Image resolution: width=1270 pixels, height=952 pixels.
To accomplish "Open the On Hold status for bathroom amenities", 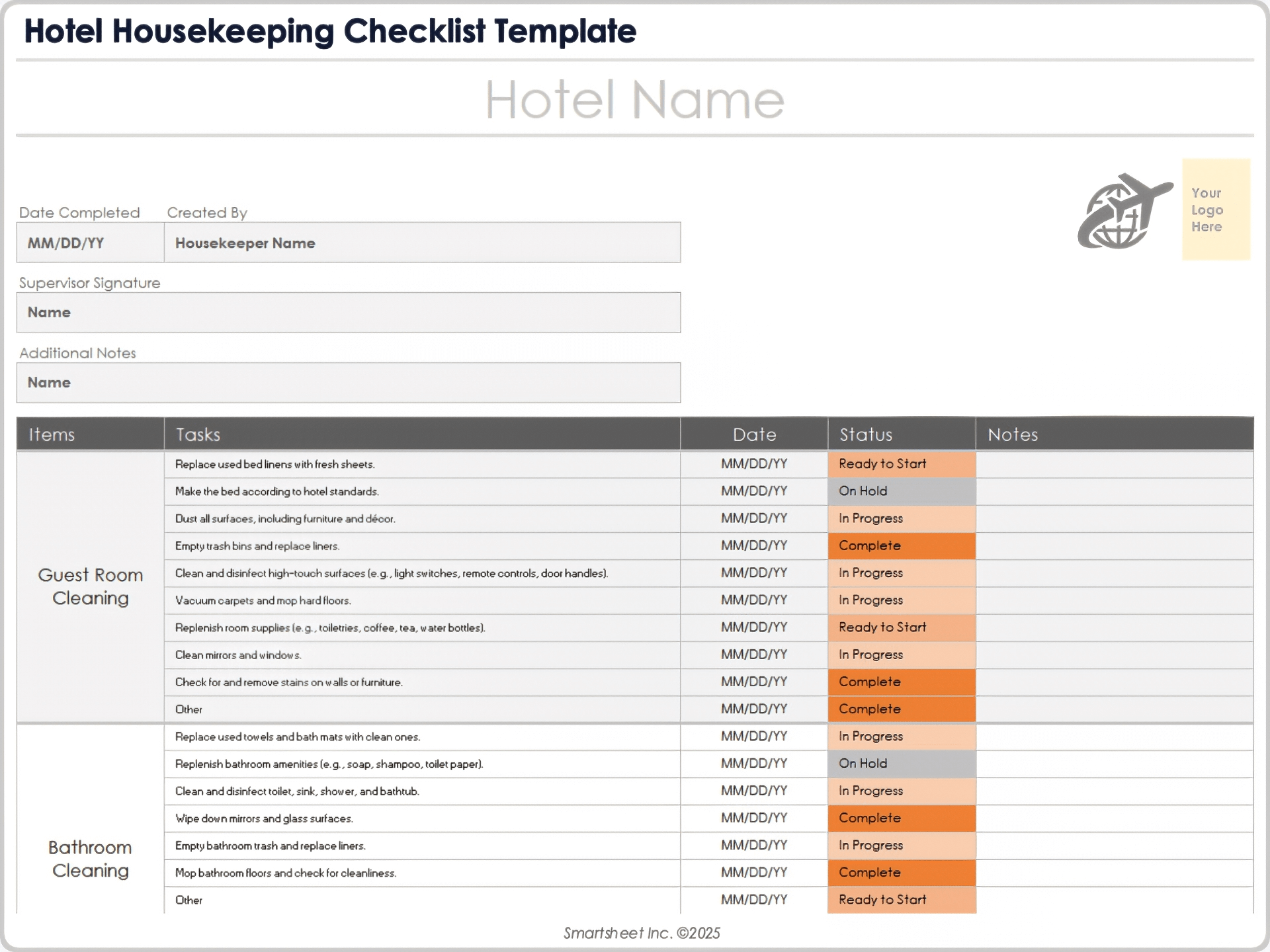I will (901, 763).
